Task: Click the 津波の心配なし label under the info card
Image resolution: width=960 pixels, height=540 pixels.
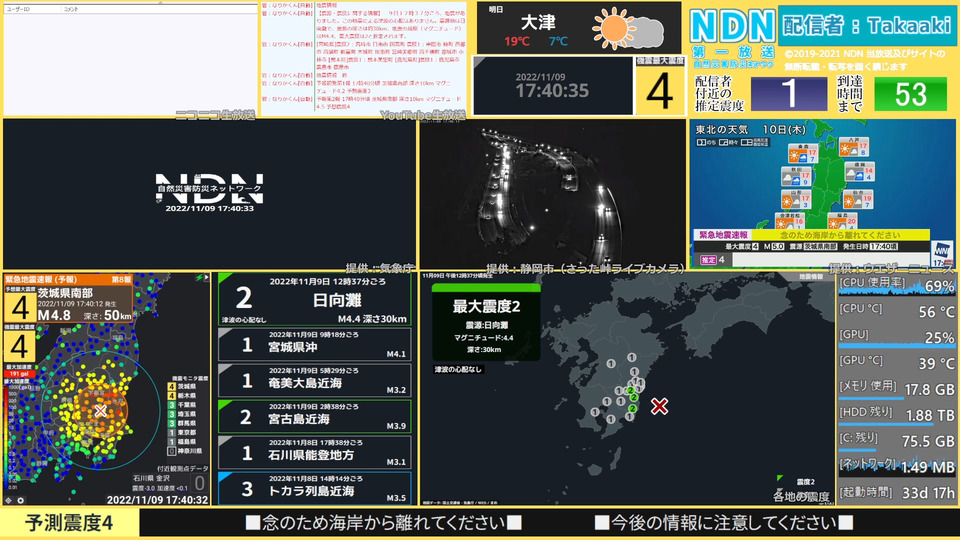Action: coord(458,369)
